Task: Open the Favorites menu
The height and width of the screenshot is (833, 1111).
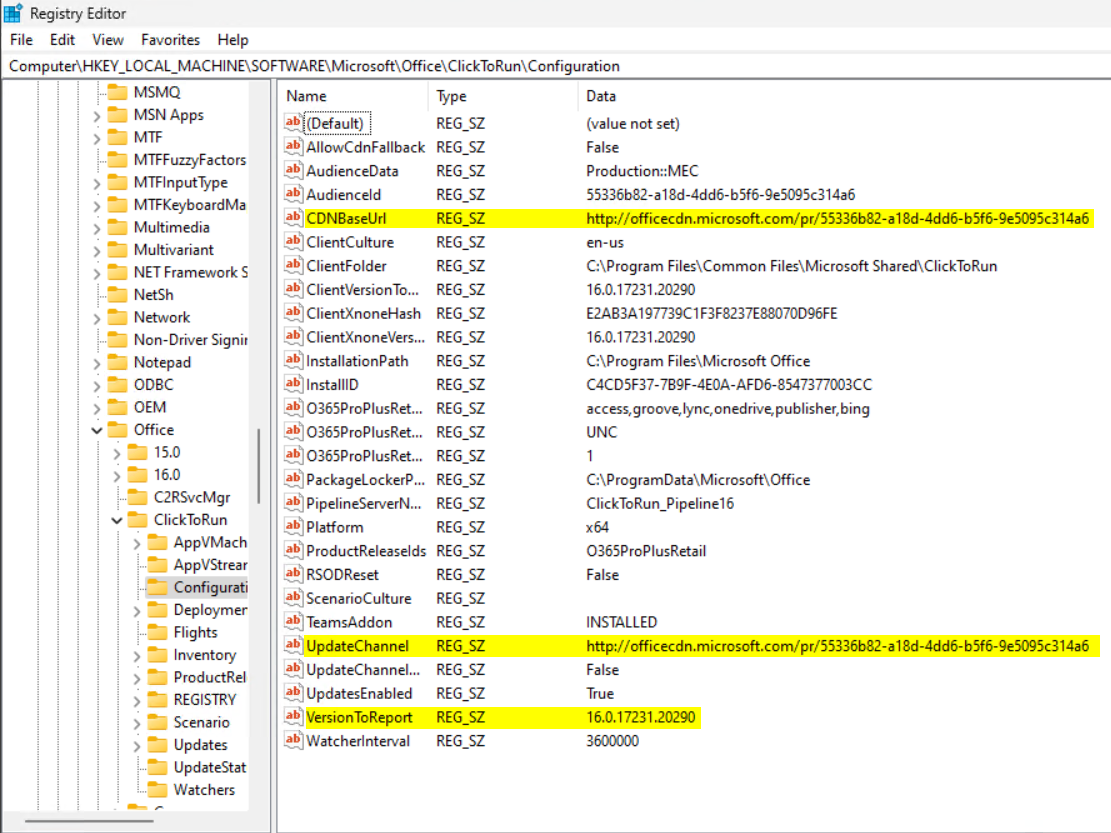Action: (170, 40)
